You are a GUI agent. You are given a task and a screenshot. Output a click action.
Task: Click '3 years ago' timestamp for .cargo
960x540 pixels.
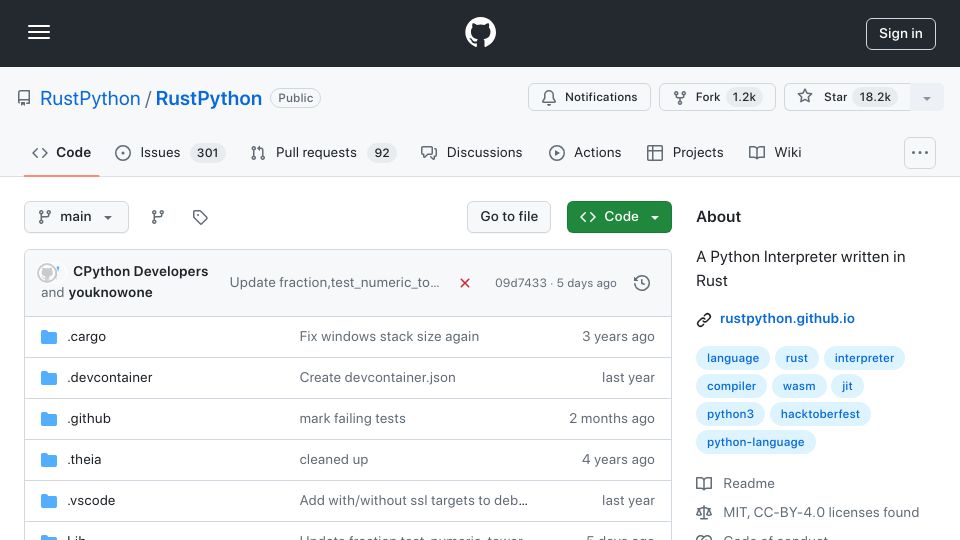tap(618, 337)
